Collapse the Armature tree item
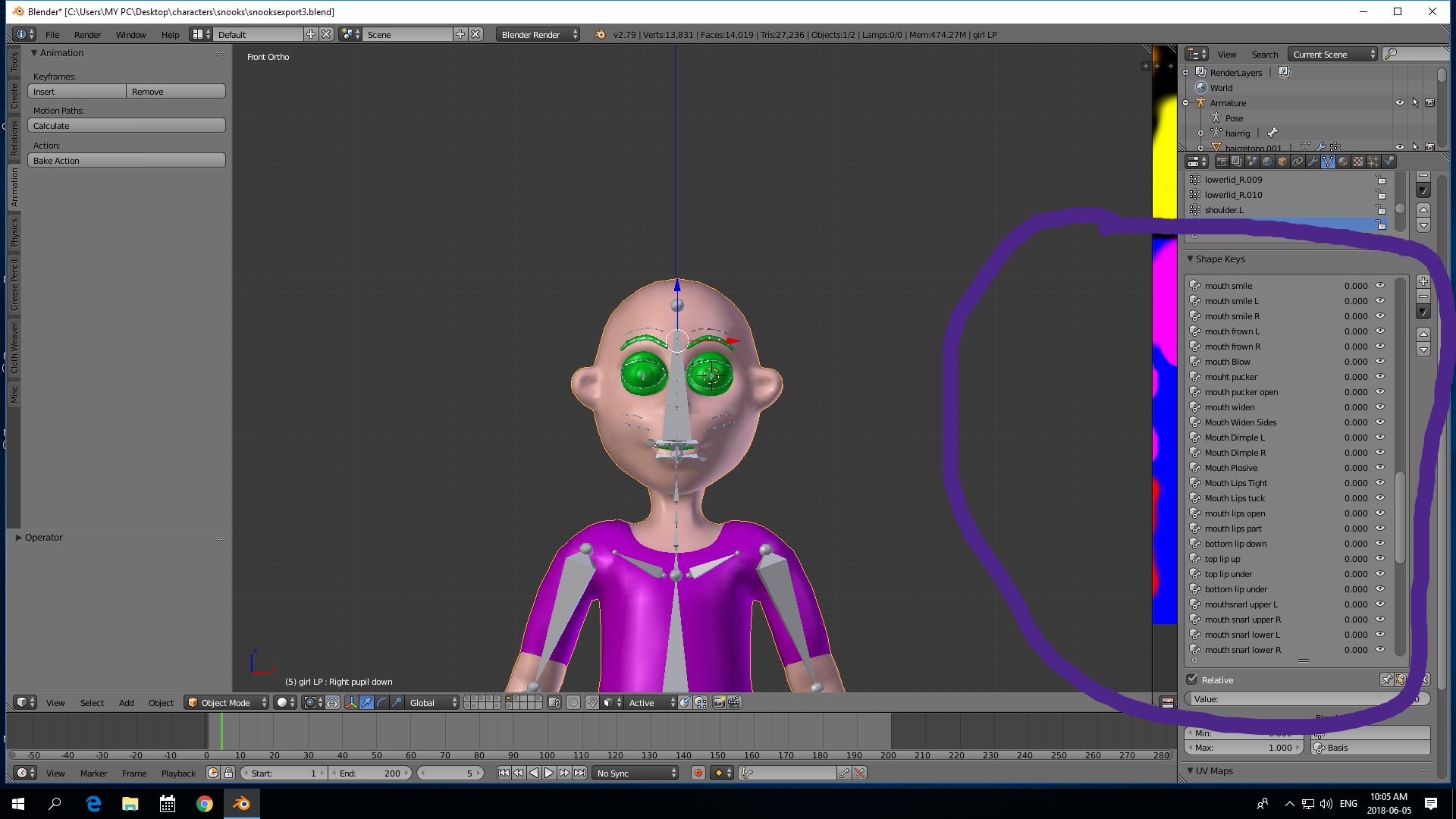 pos(1186,103)
